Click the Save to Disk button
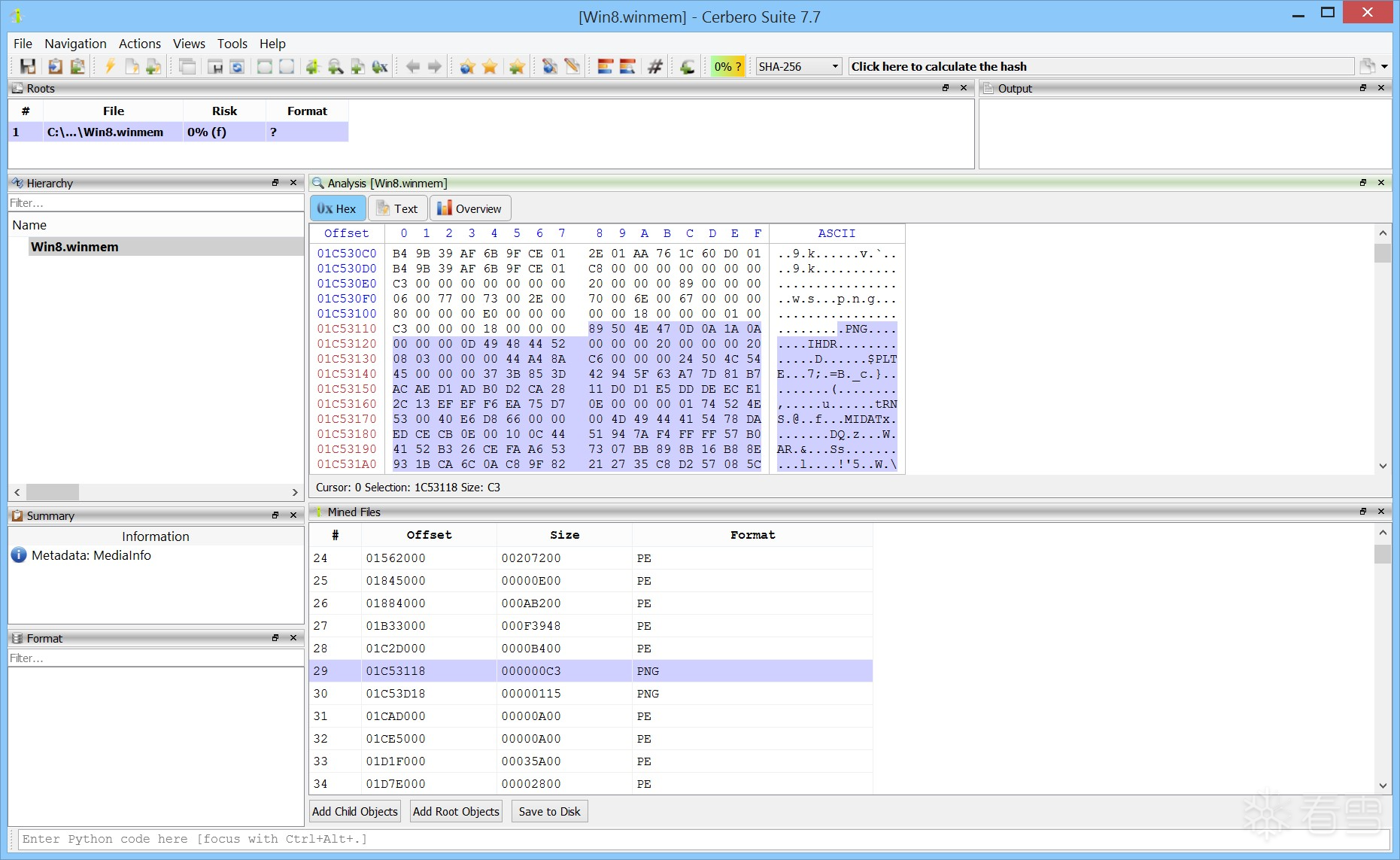The height and width of the screenshot is (860, 1400). (549, 811)
